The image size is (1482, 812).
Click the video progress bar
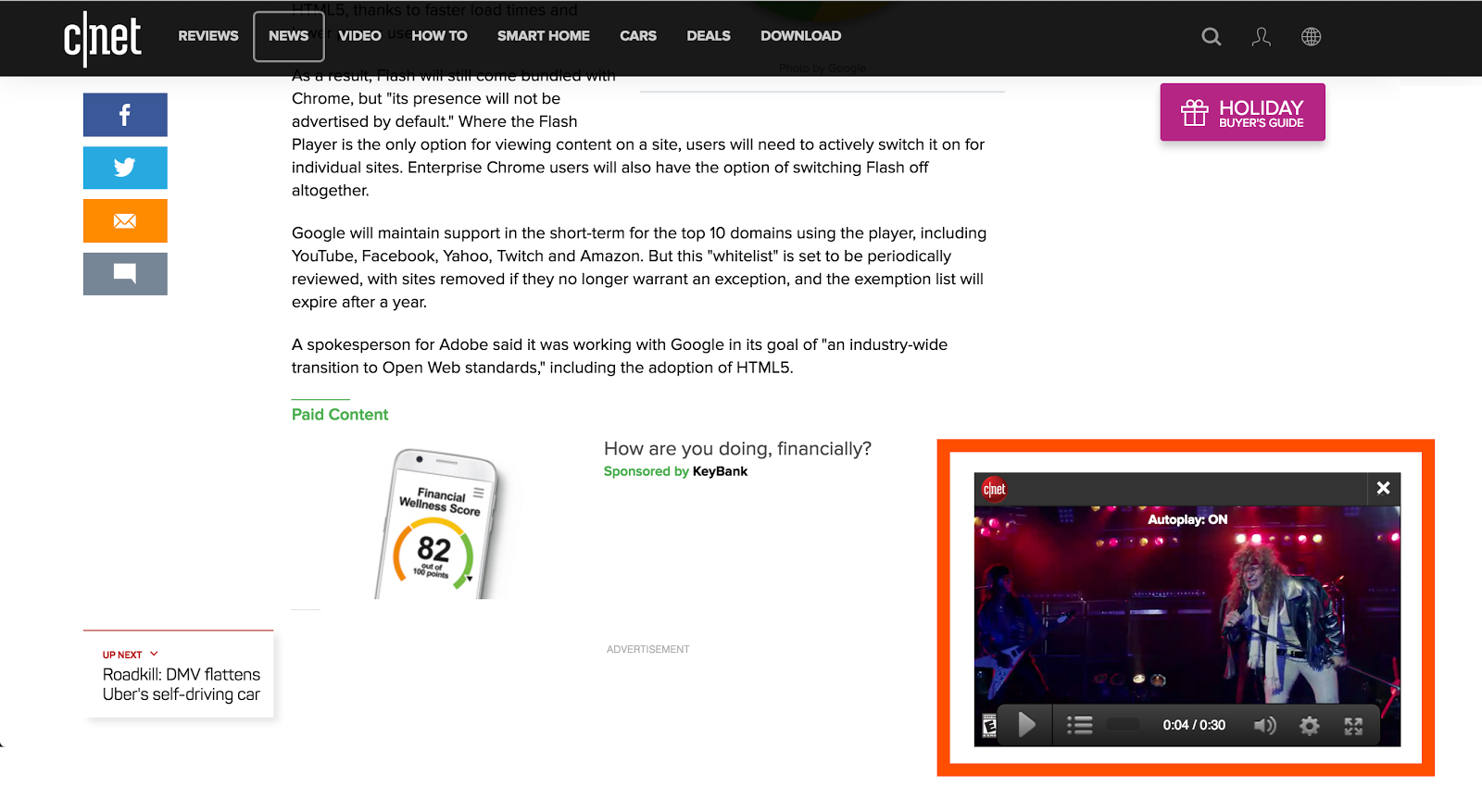[1124, 725]
